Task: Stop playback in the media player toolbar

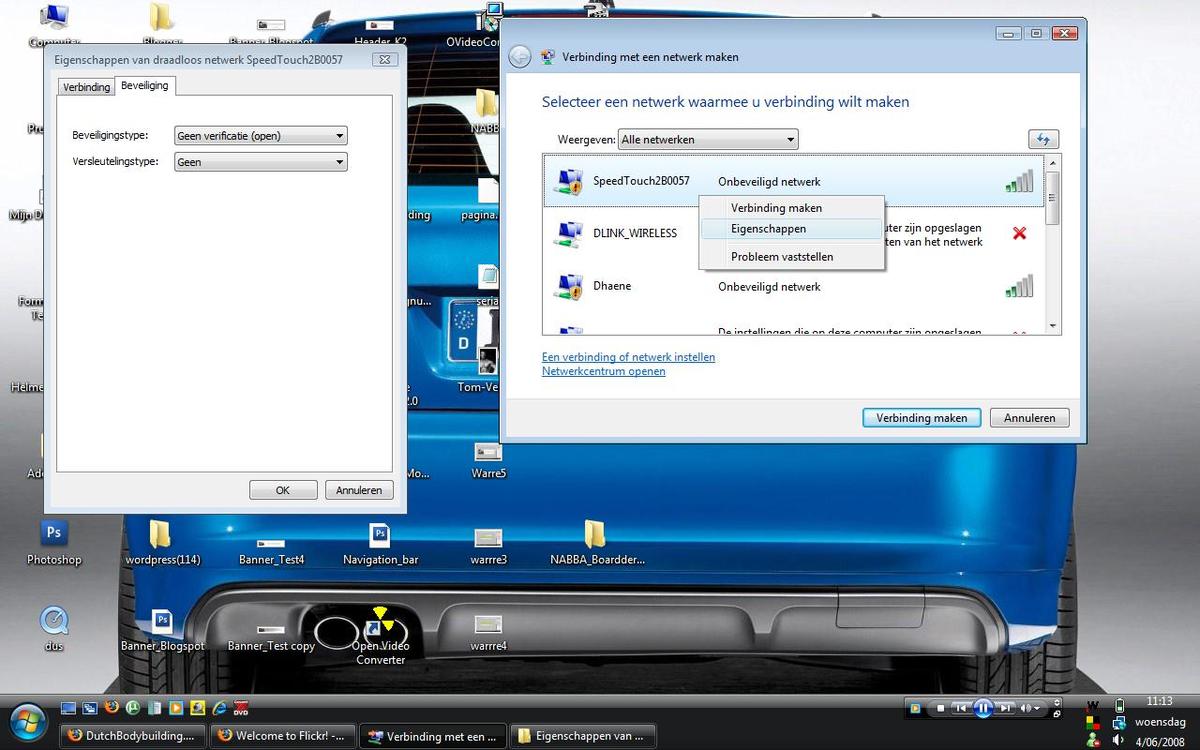Action: (940, 708)
